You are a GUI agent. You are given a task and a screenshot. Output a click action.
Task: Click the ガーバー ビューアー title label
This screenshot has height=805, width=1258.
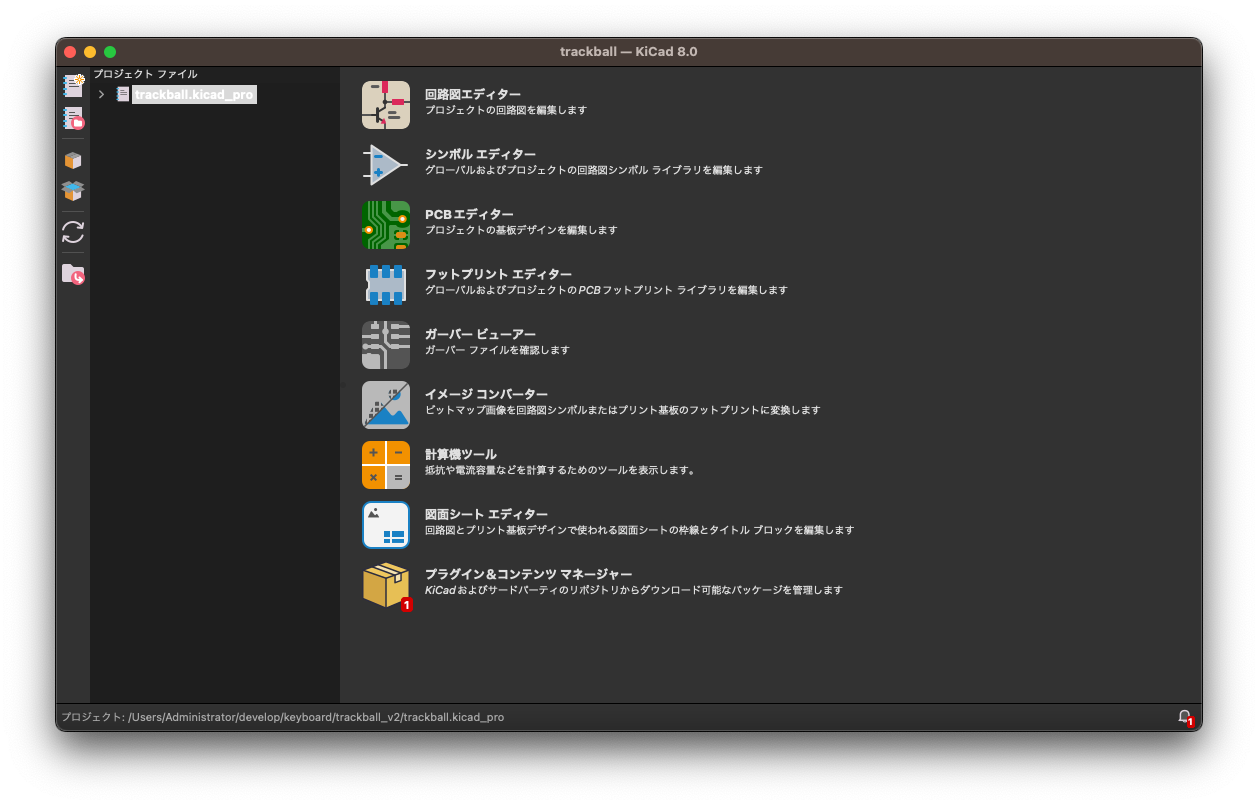coord(480,334)
